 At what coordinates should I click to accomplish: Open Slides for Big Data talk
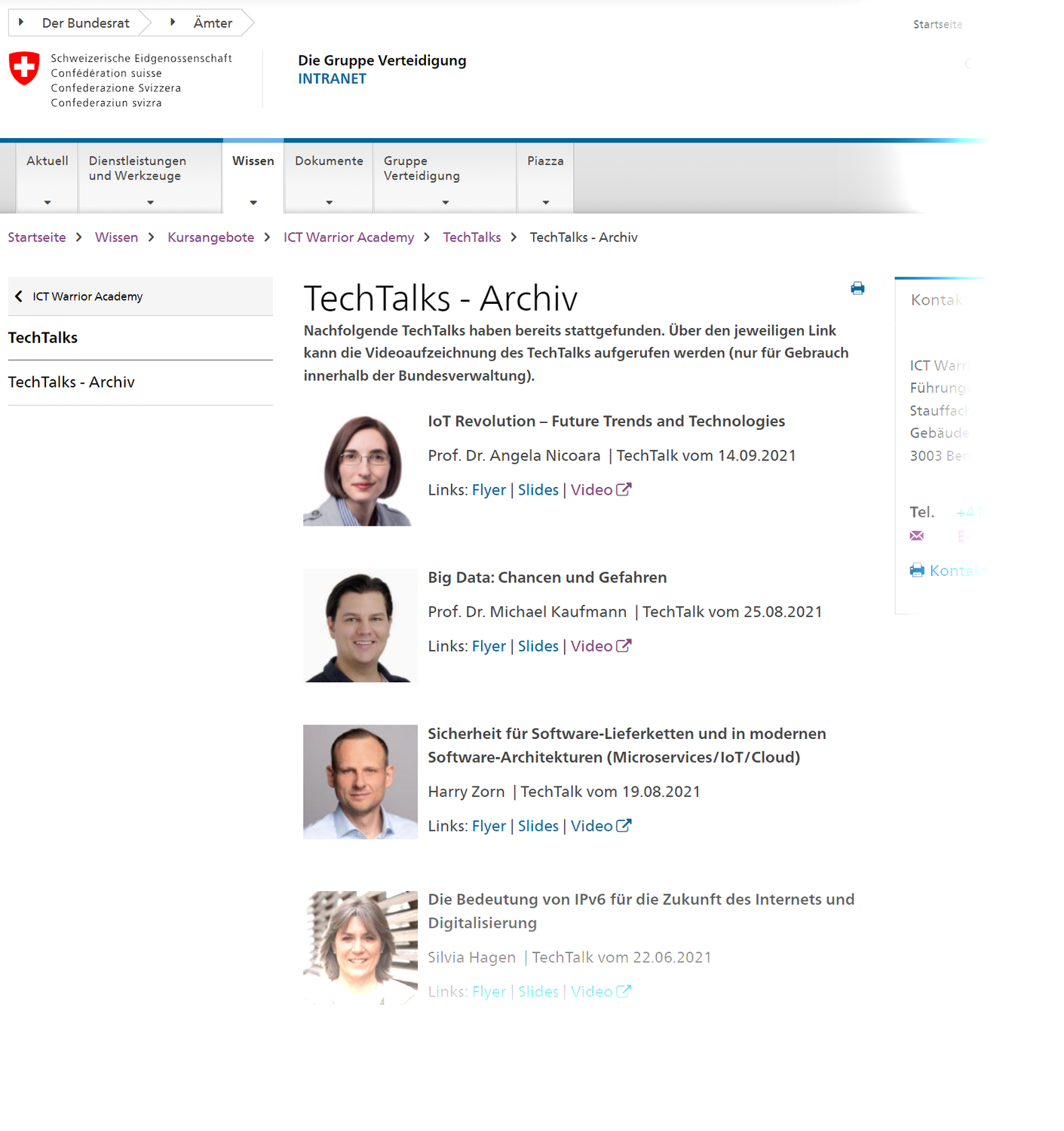[538, 646]
